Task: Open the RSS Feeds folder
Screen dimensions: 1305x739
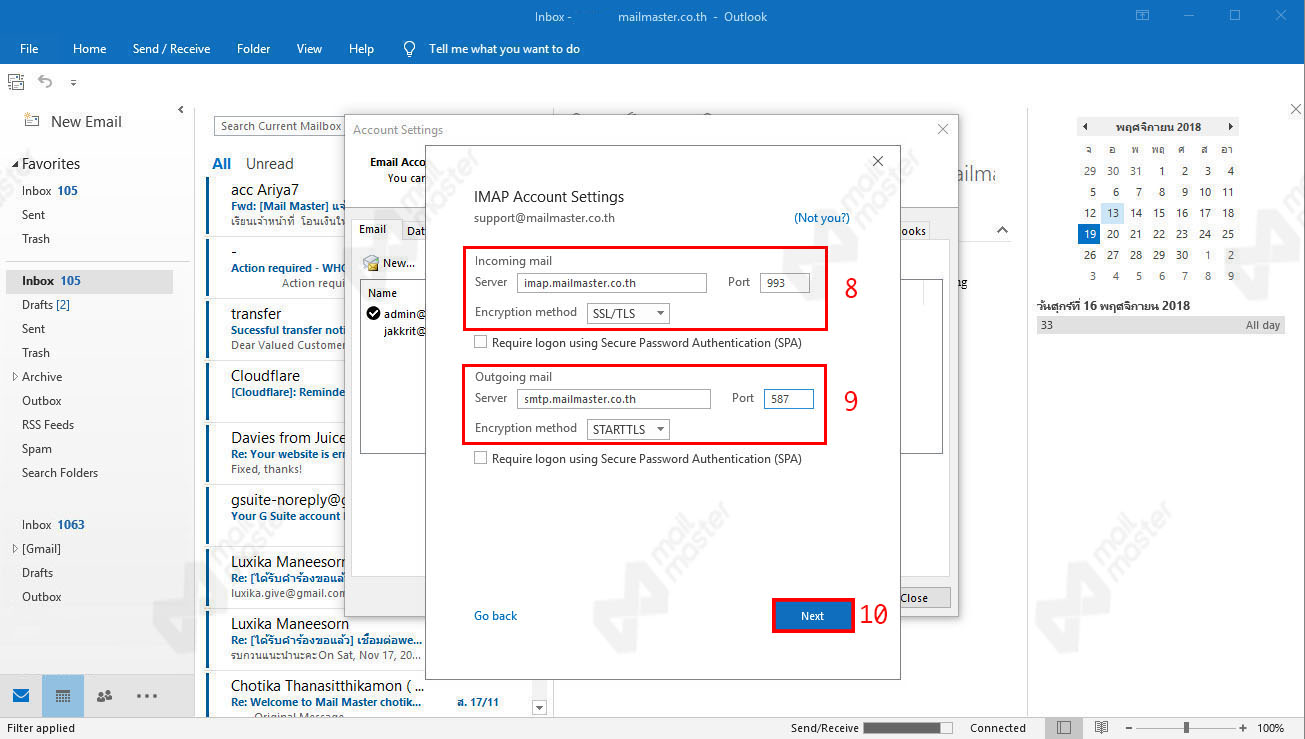Action: 48,425
